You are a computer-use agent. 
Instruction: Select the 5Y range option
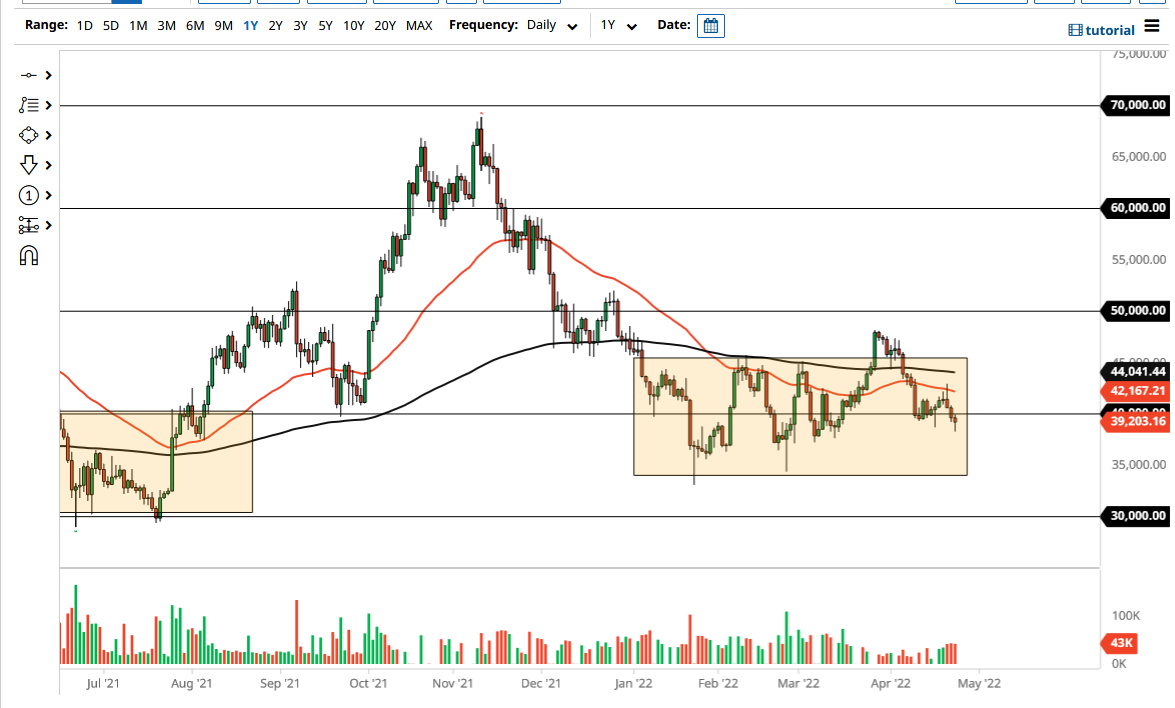click(325, 25)
